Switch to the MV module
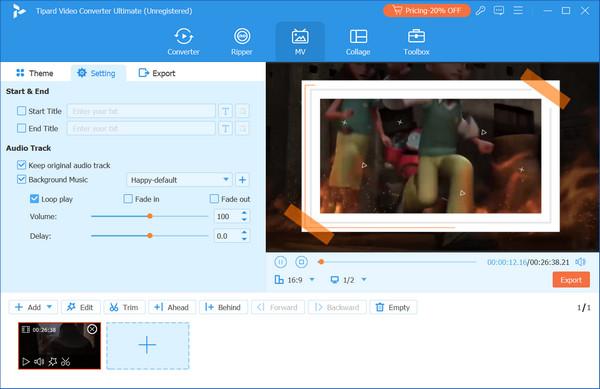Image resolution: width=600 pixels, height=389 pixels. pyautogui.click(x=300, y=42)
